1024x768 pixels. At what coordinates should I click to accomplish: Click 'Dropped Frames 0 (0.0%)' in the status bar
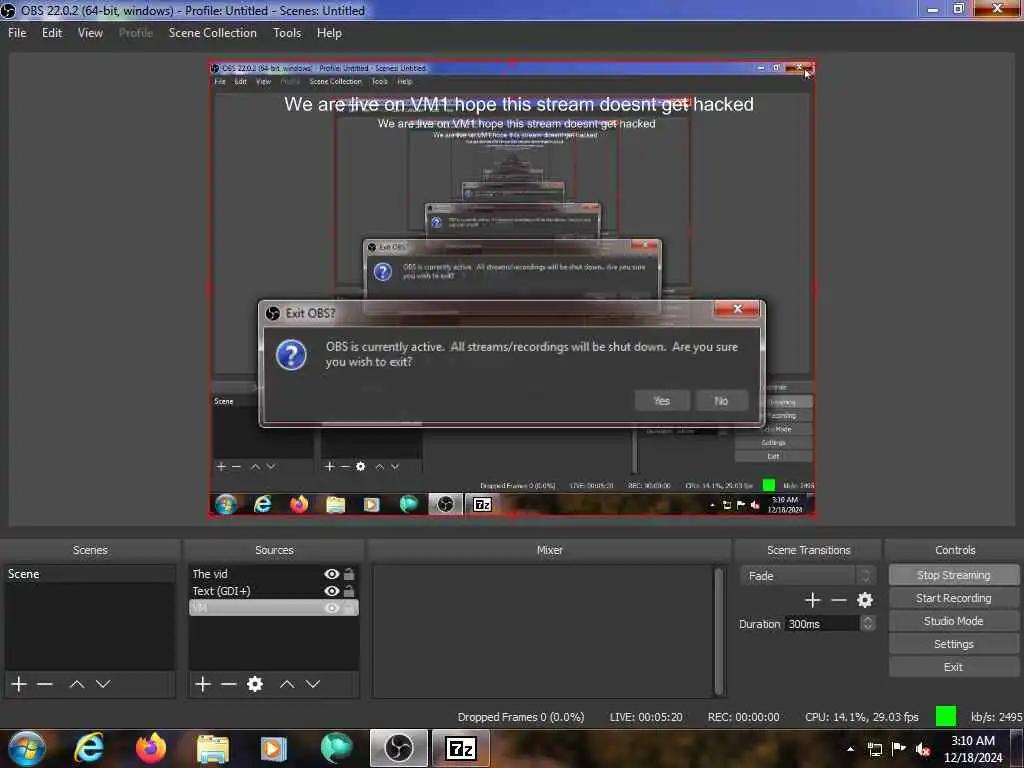tap(520, 716)
